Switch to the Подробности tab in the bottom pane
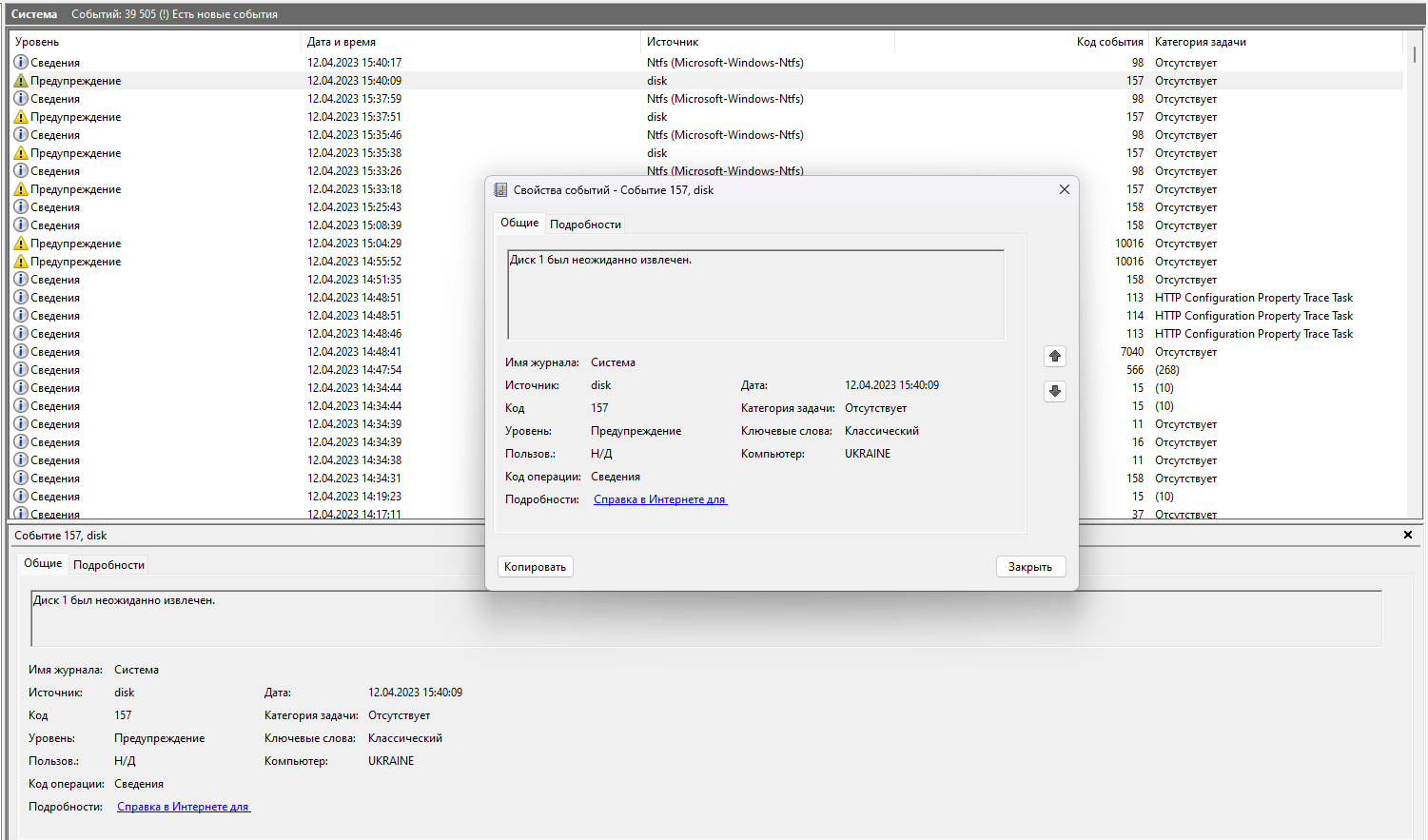Image resolution: width=1428 pixels, height=840 pixels. (x=108, y=565)
